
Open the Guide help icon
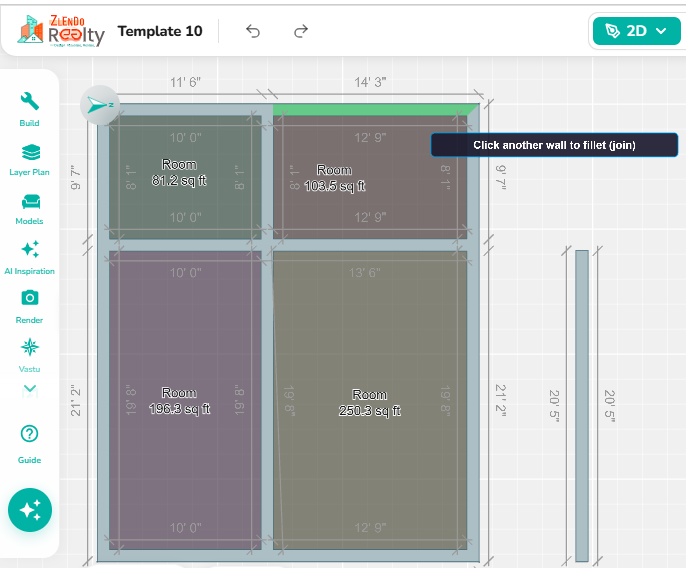pyautogui.click(x=29, y=434)
